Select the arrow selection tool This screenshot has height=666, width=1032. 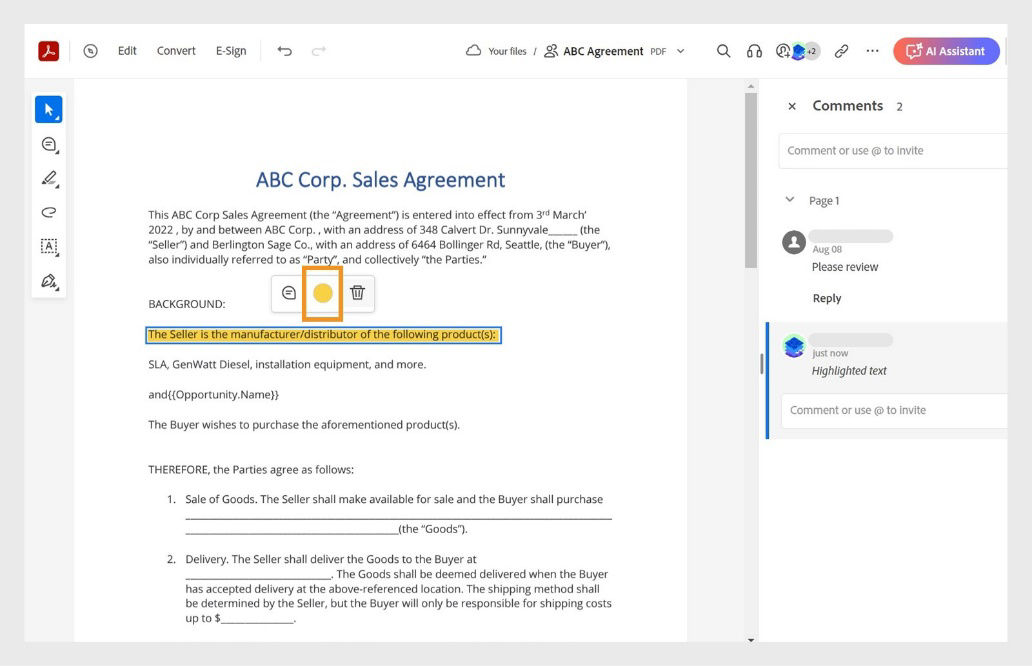click(x=48, y=109)
